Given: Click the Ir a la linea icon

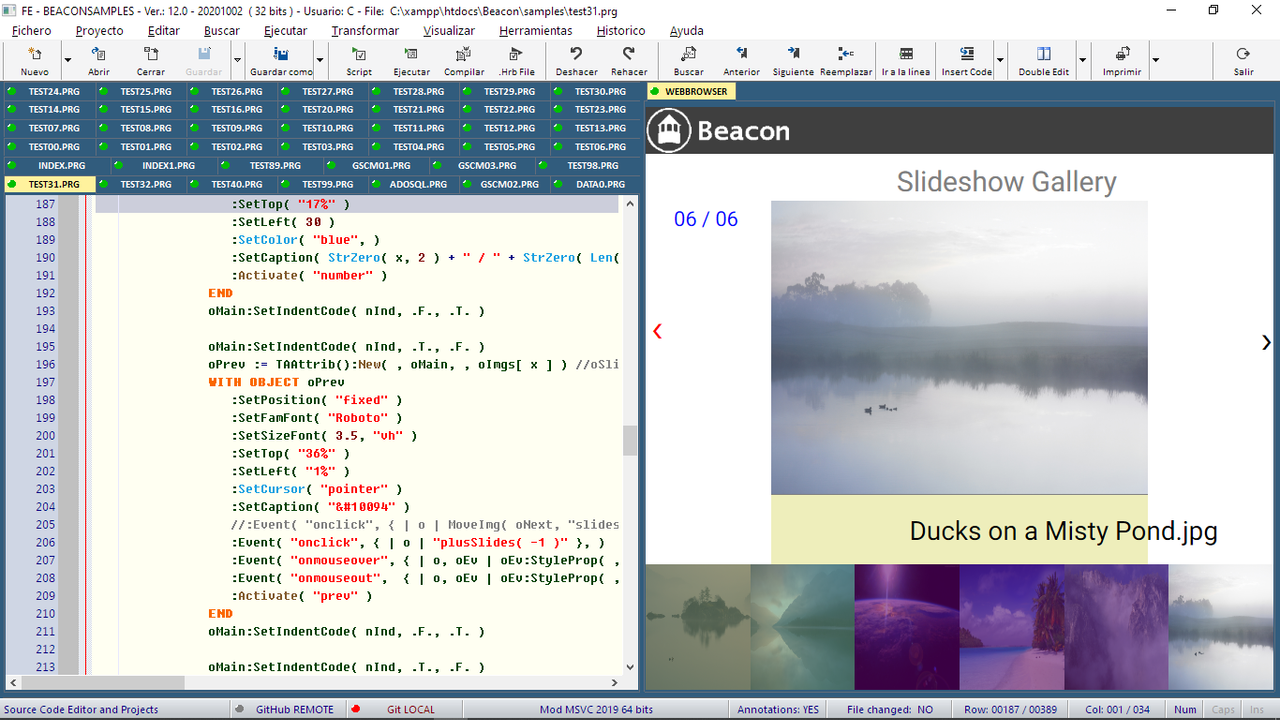Looking at the screenshot, I should [x=906, y=54].
